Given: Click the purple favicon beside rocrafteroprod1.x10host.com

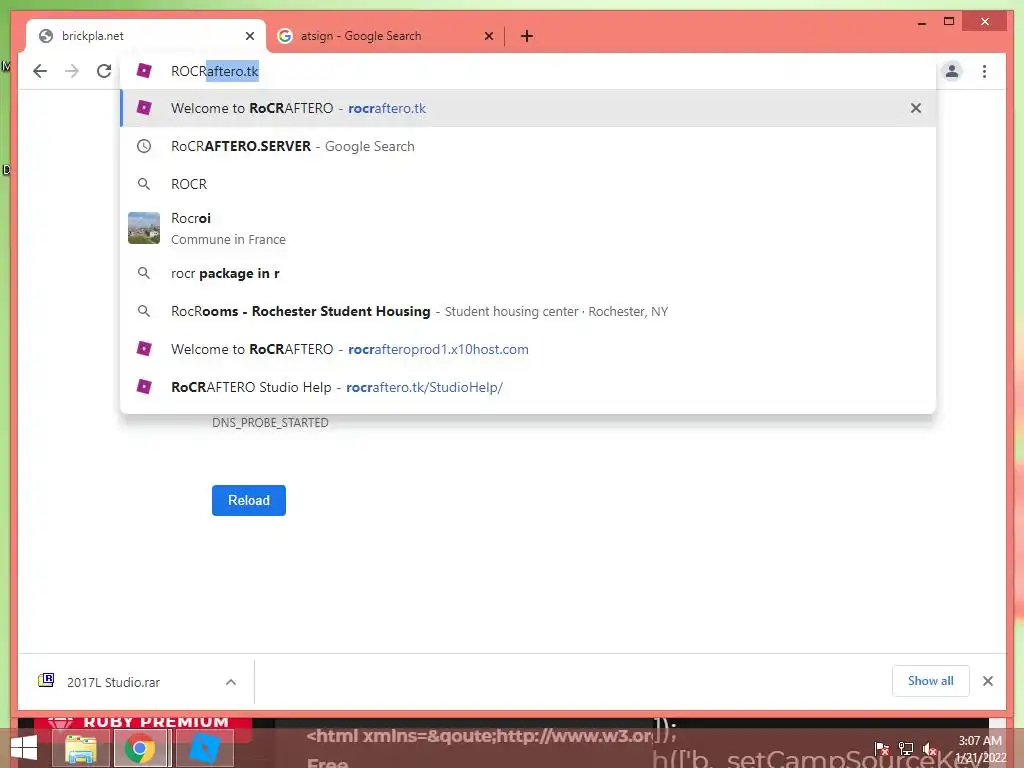Looking at the screenshot, I should click(x=144, y=349).
